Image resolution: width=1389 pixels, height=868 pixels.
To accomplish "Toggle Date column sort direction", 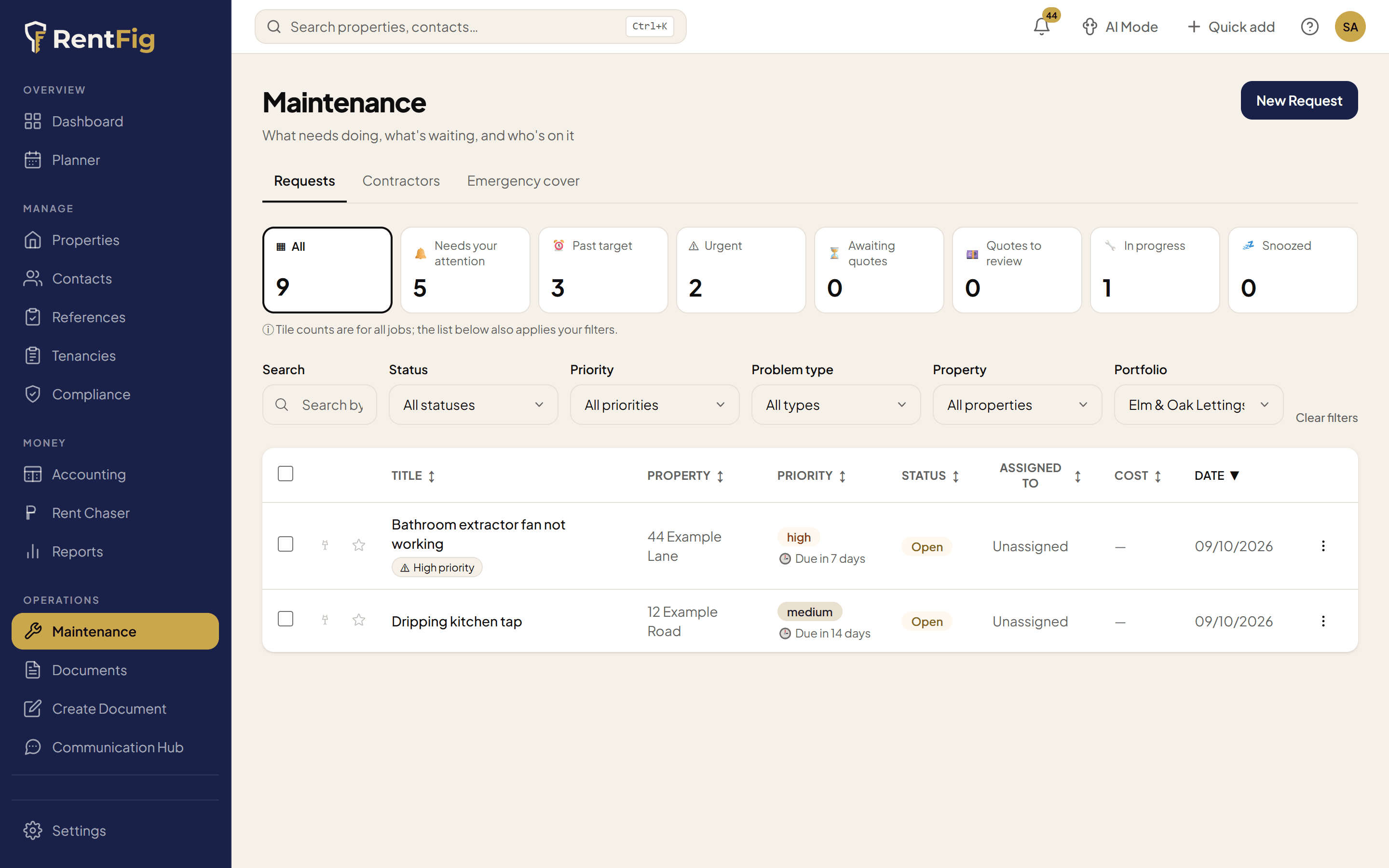I will pos(1217,475).
